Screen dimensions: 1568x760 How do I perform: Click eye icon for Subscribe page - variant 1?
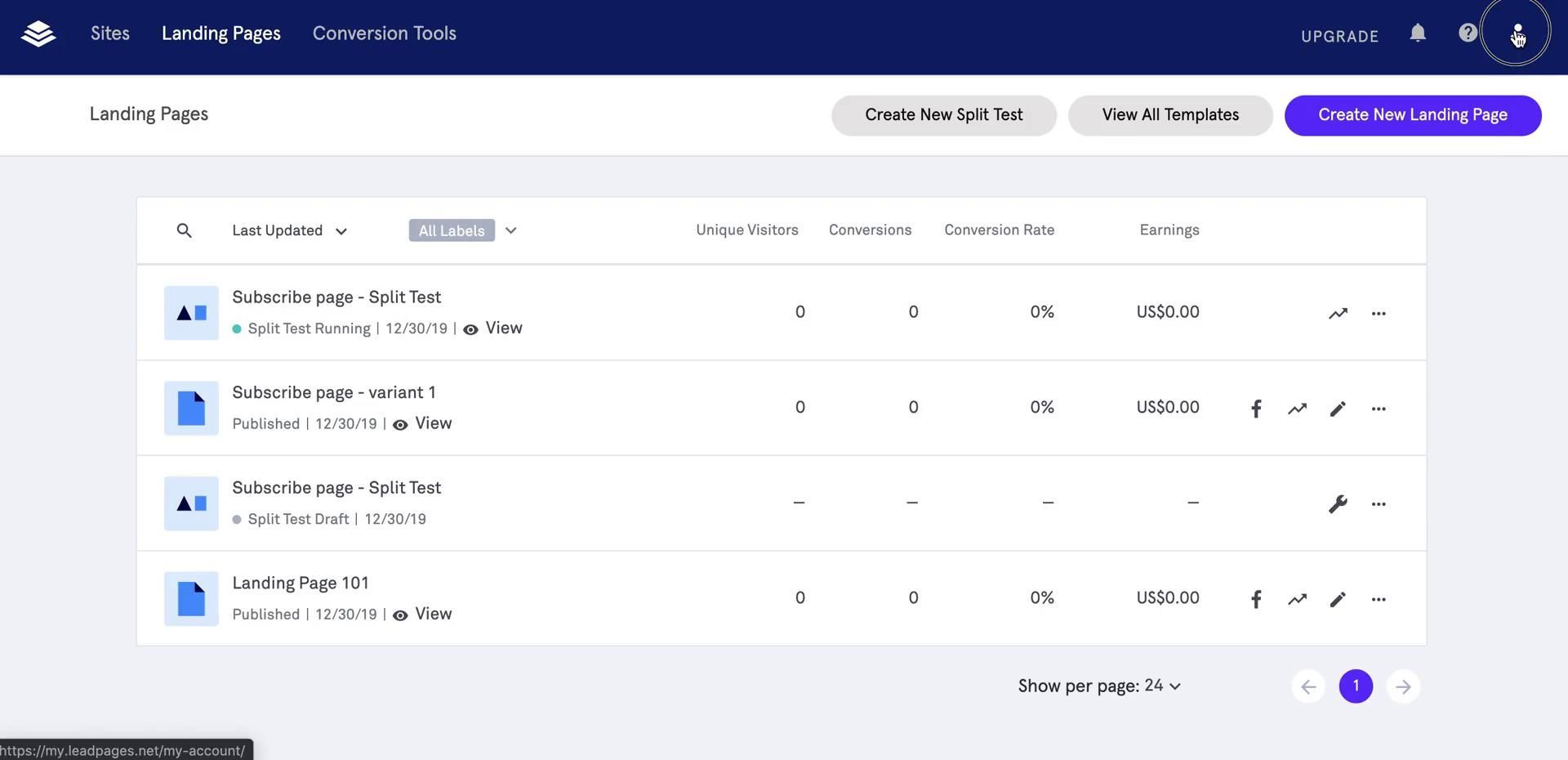tap(400, 425)
